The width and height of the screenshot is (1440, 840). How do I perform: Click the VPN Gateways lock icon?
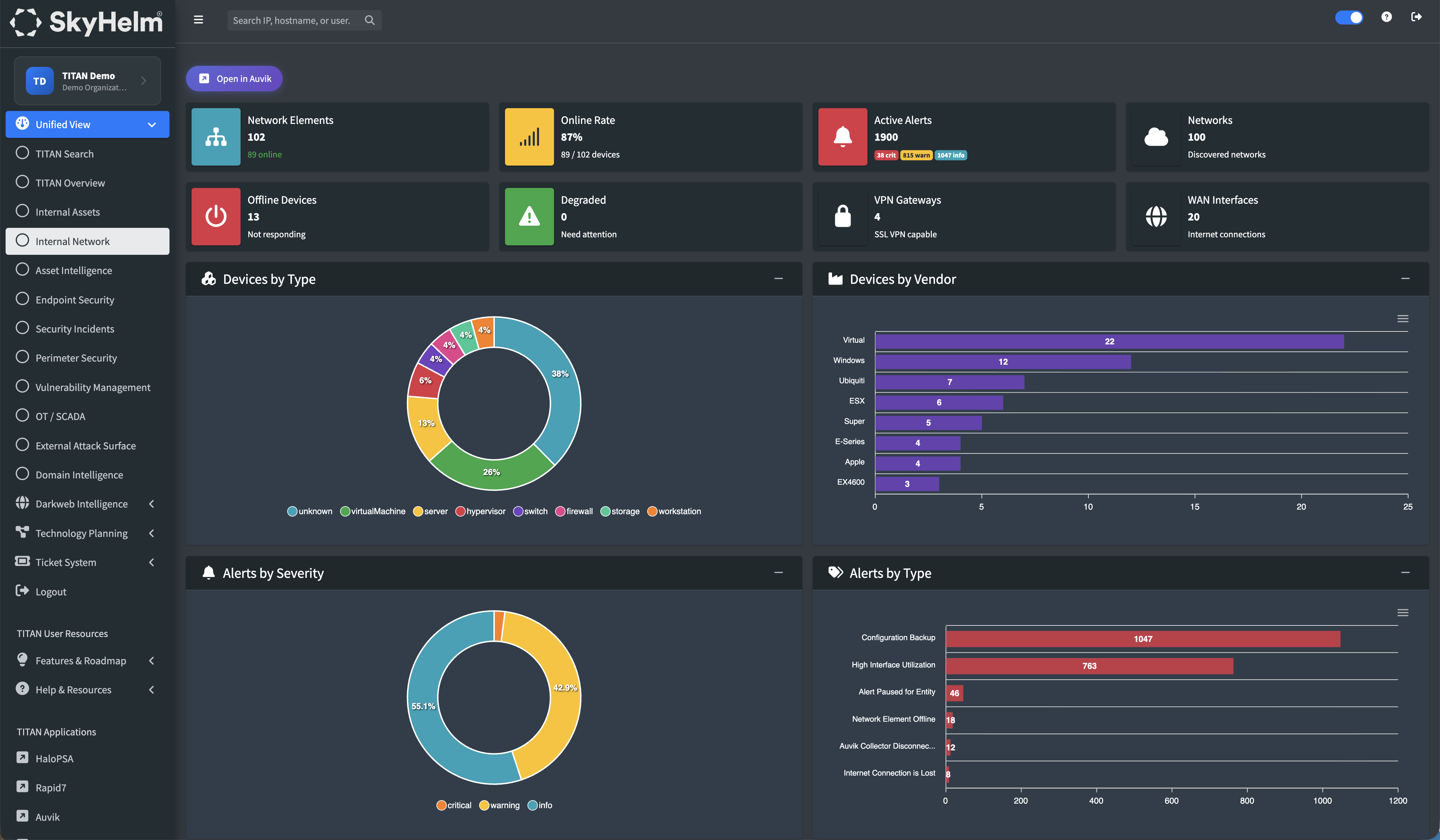tap(843, 216)
